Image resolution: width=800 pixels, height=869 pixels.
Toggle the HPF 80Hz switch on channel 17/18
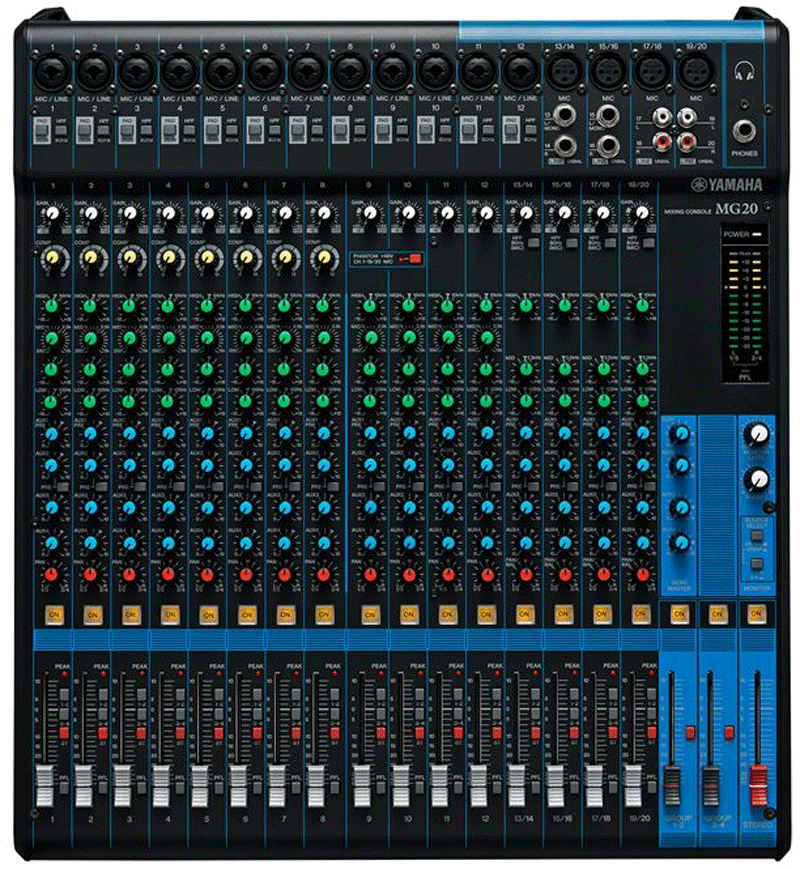point(610,243)
